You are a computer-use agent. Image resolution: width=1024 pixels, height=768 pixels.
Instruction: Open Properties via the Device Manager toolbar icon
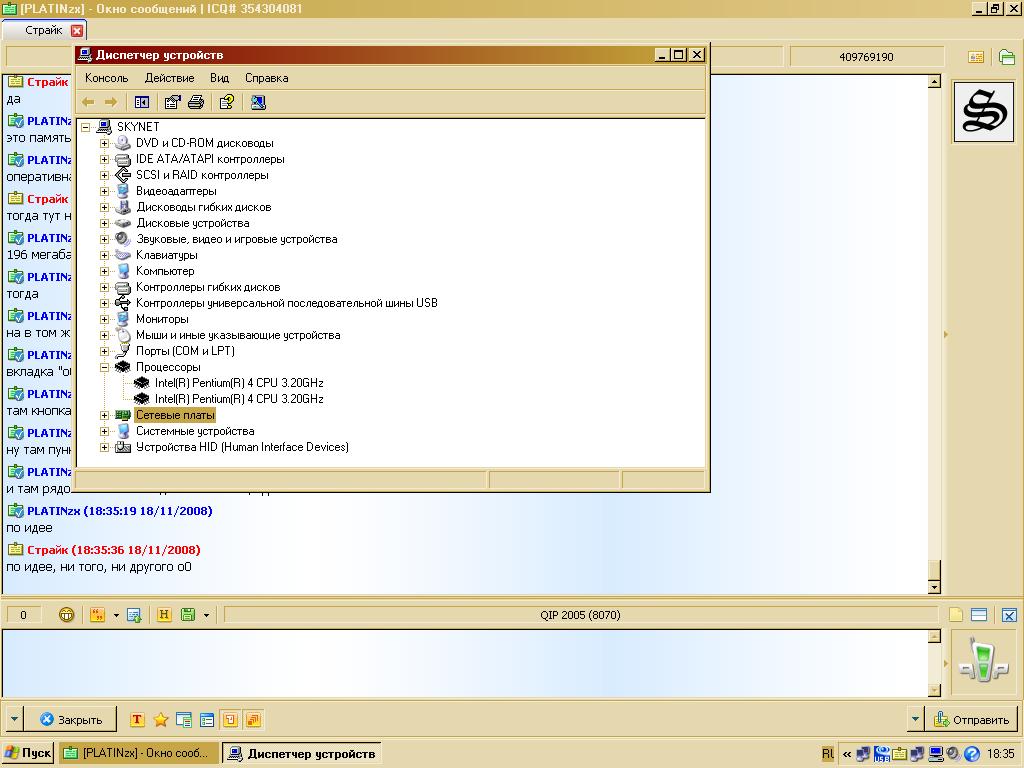click(172, 102)
